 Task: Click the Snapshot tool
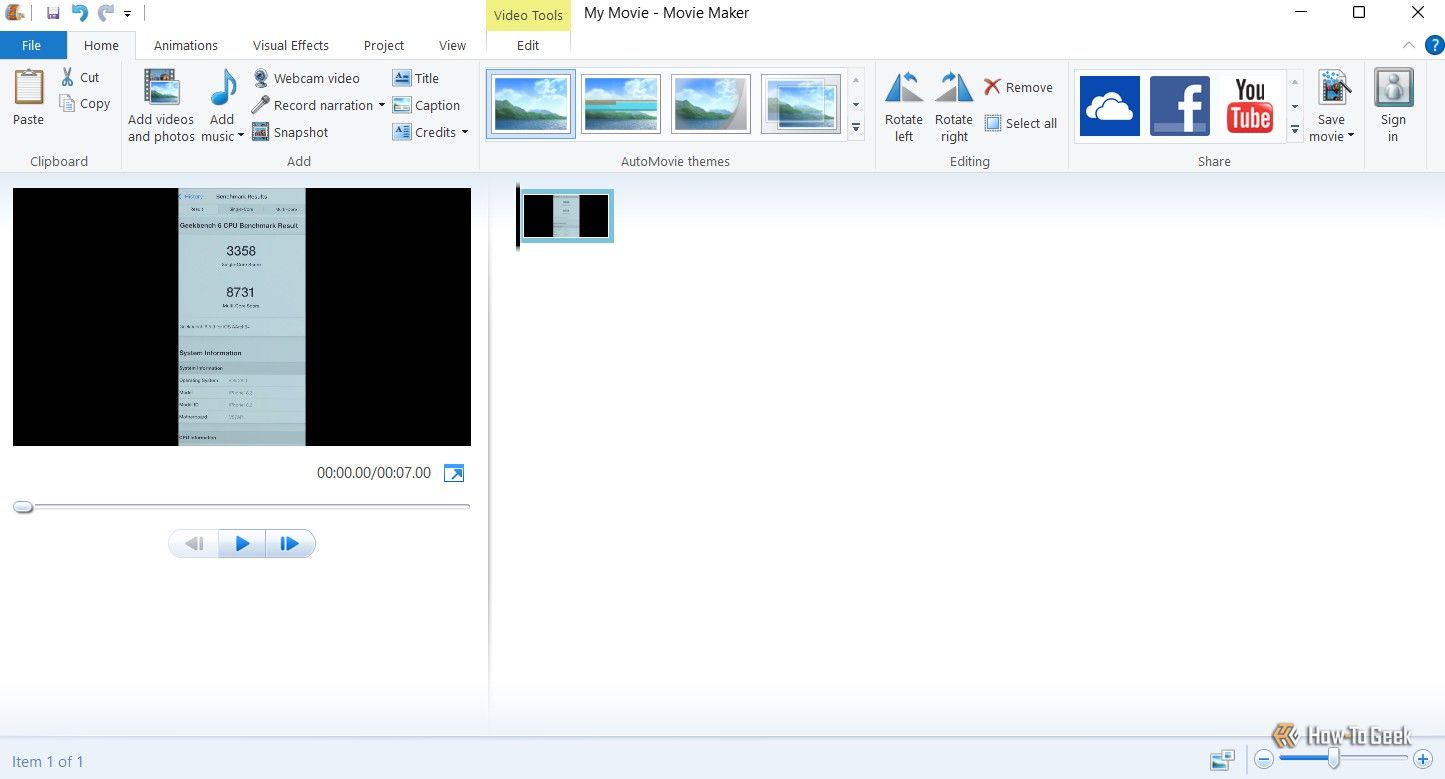[291, 132]
